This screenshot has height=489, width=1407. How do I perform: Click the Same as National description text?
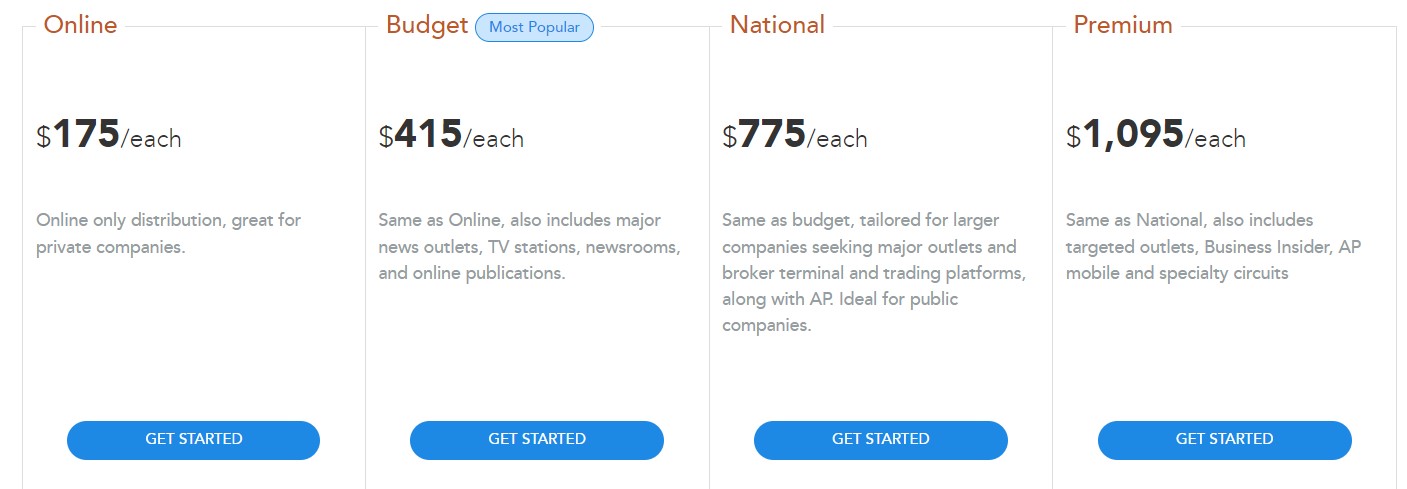pos(1213,246)
